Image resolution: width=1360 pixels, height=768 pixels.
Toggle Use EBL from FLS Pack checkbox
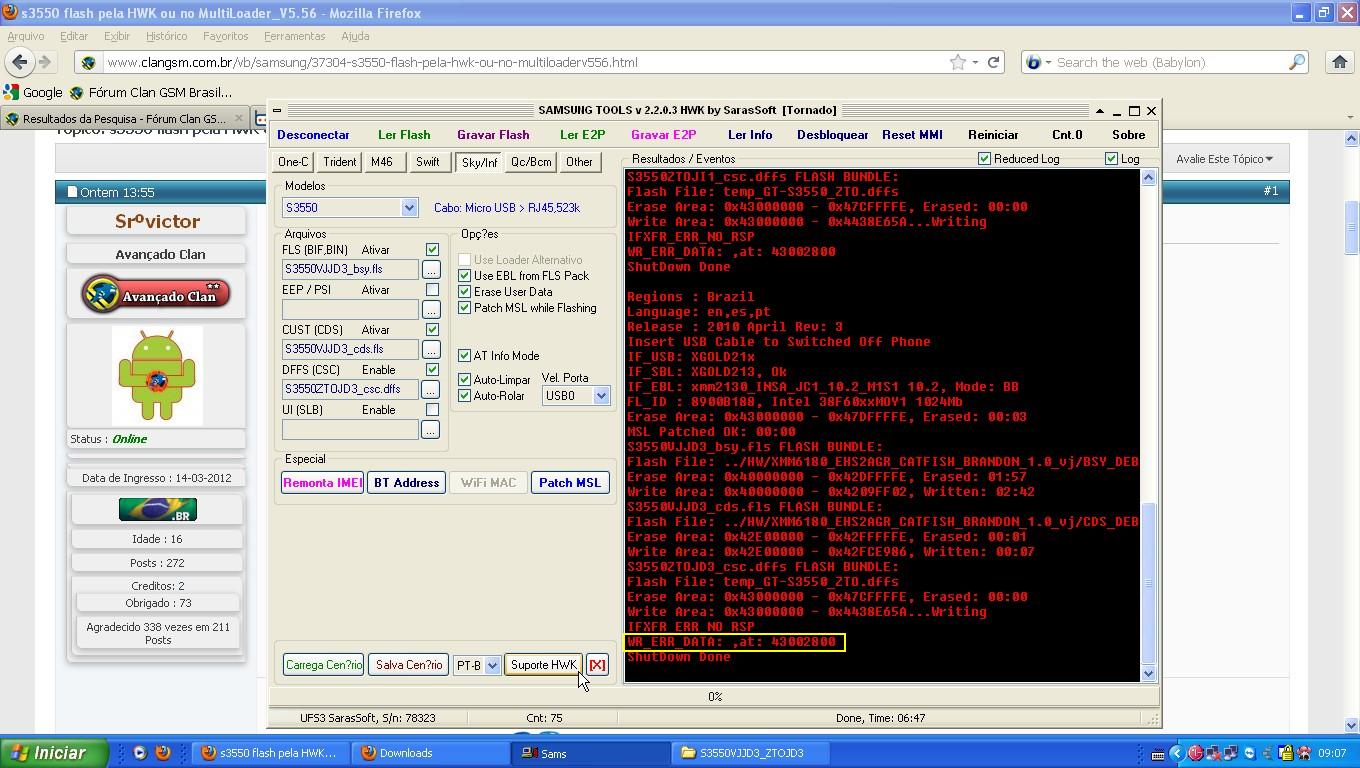(464, 276)
